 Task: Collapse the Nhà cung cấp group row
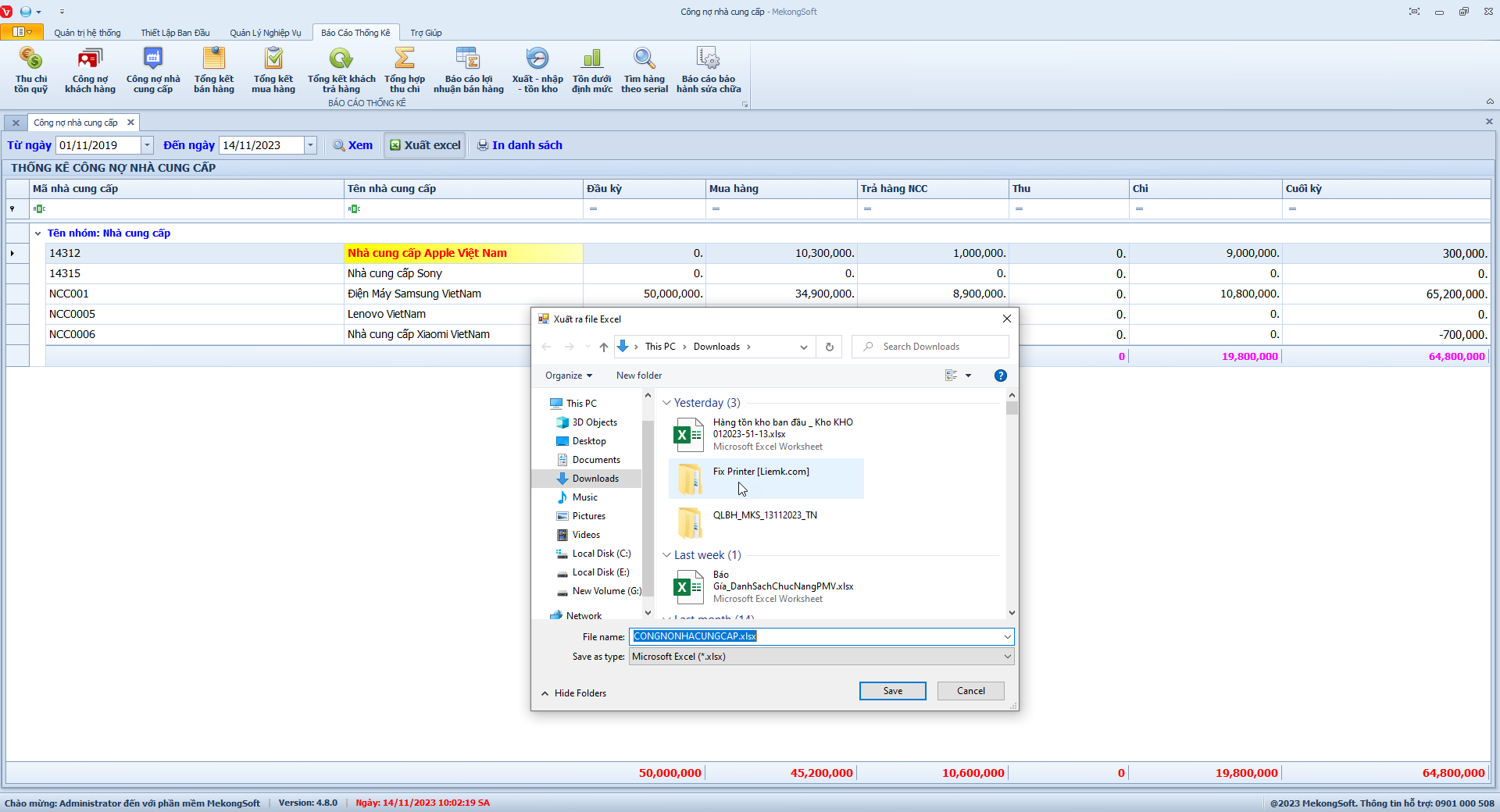pyautogui.click(x=37, y=233)
